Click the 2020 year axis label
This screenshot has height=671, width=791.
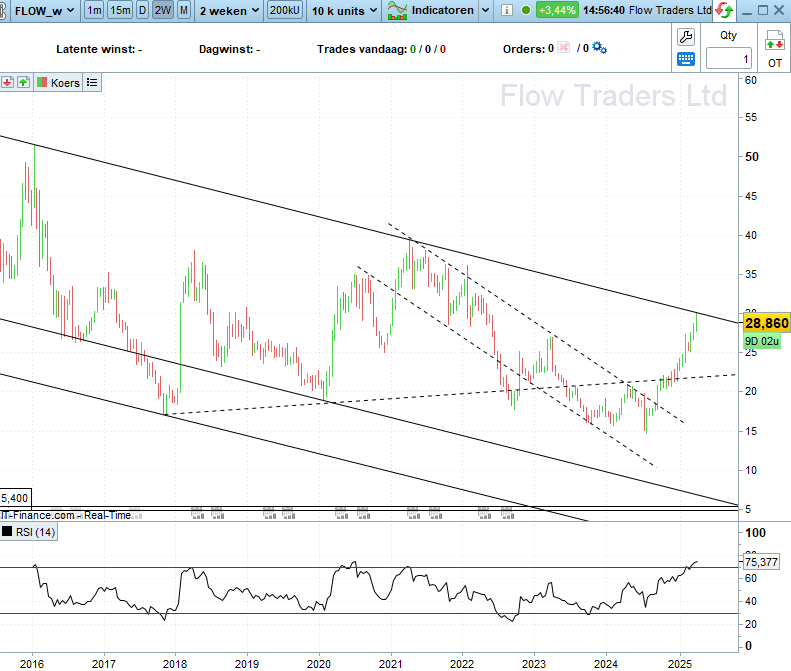(x=319, y=664)
